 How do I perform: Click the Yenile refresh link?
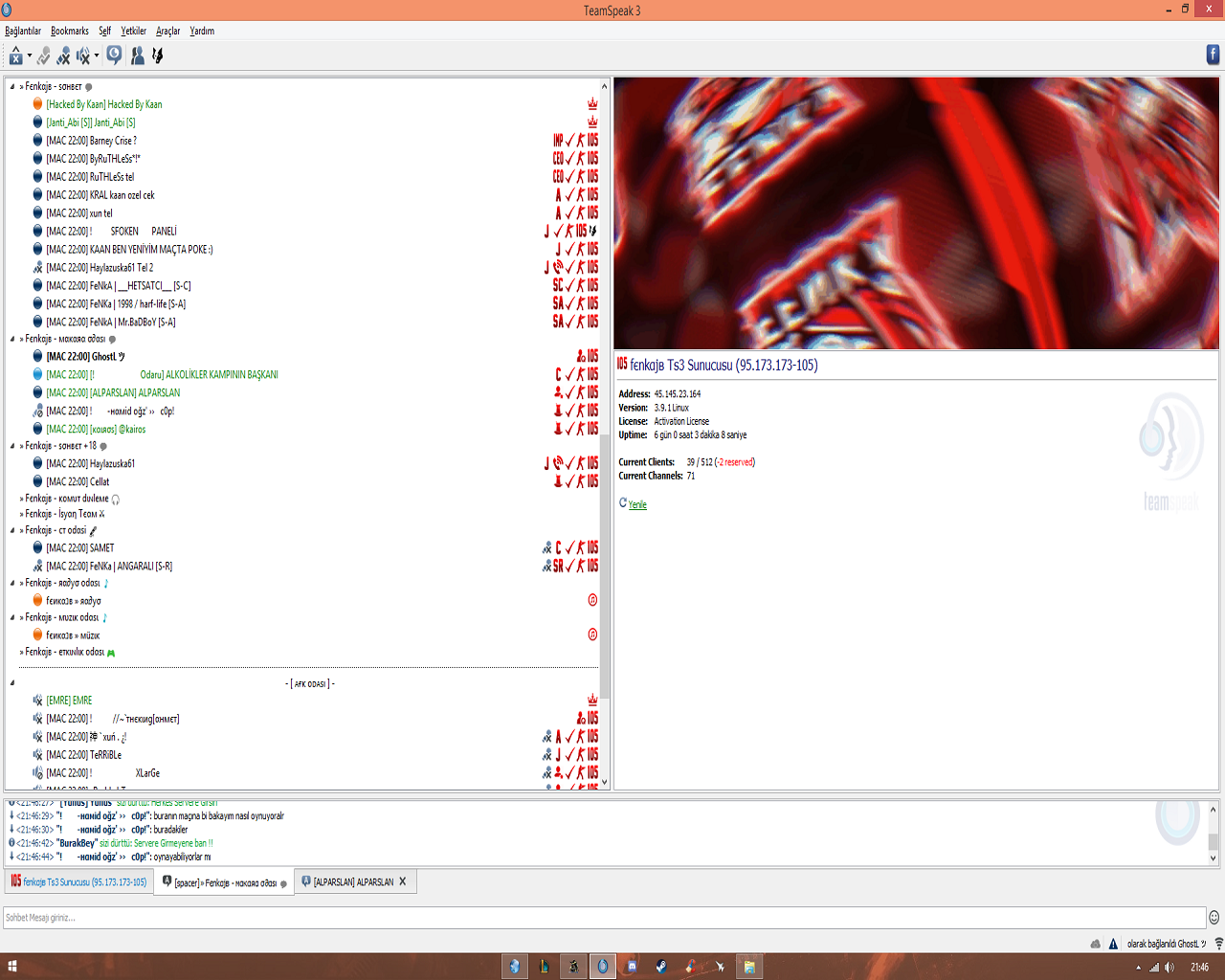[x=637, y=504]
